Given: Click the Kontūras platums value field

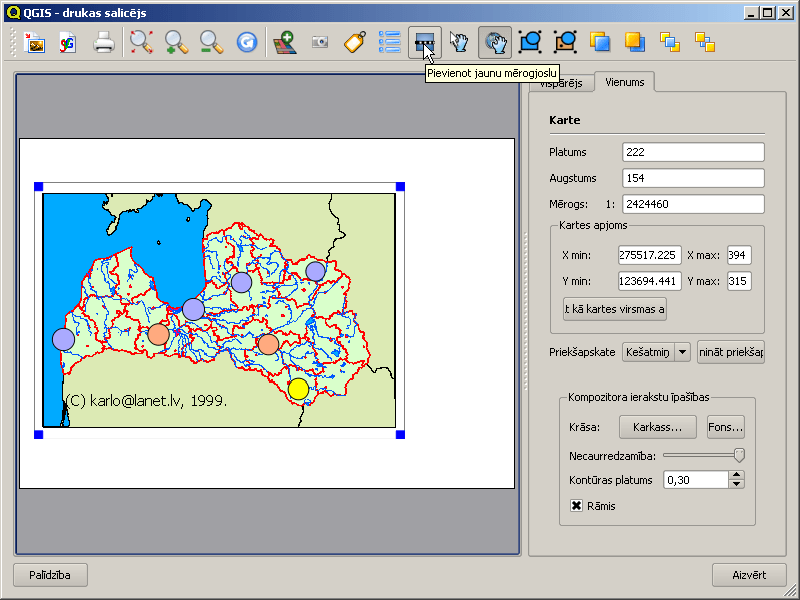Looking at the screenshot, I should click(695, 480).
